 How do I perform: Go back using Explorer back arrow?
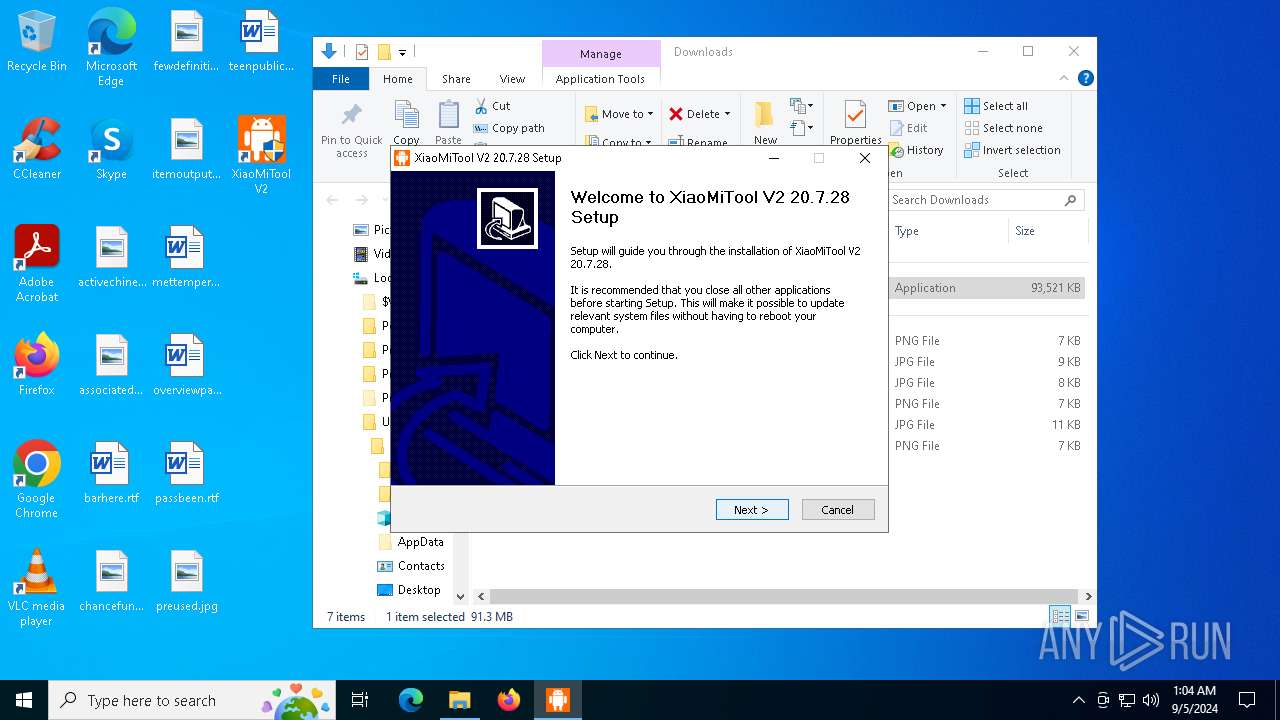click(333, 200)
